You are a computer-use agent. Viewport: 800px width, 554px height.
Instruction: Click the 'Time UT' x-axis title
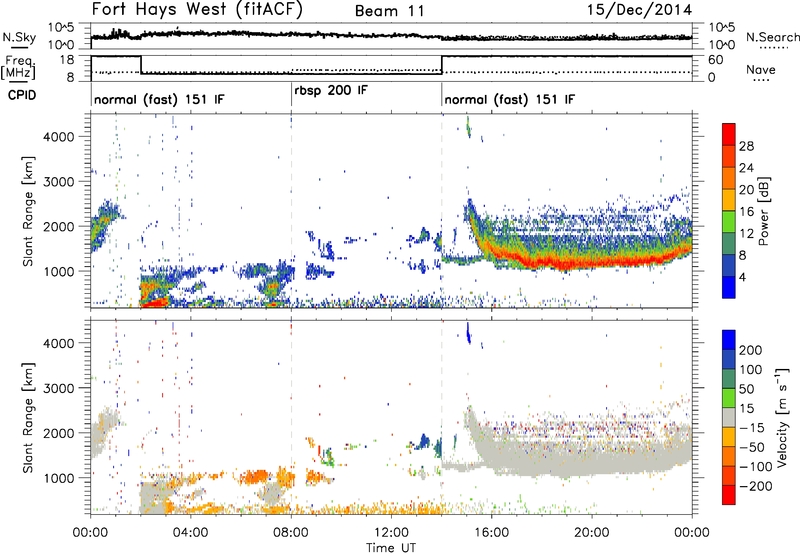[391, 547]
